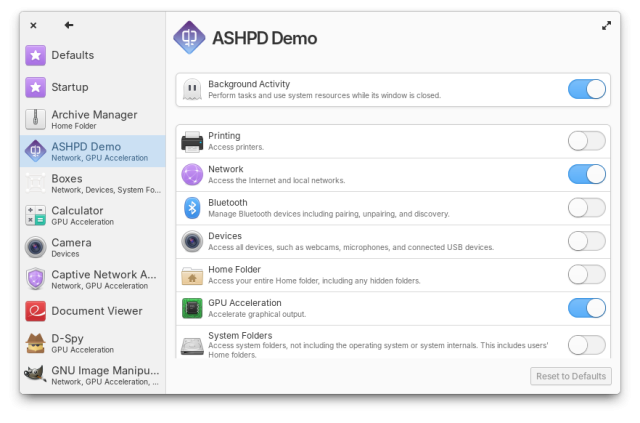Click the Devices webcam icon
The height and width of the screenshot is (423, 640).
click(192, 242)
